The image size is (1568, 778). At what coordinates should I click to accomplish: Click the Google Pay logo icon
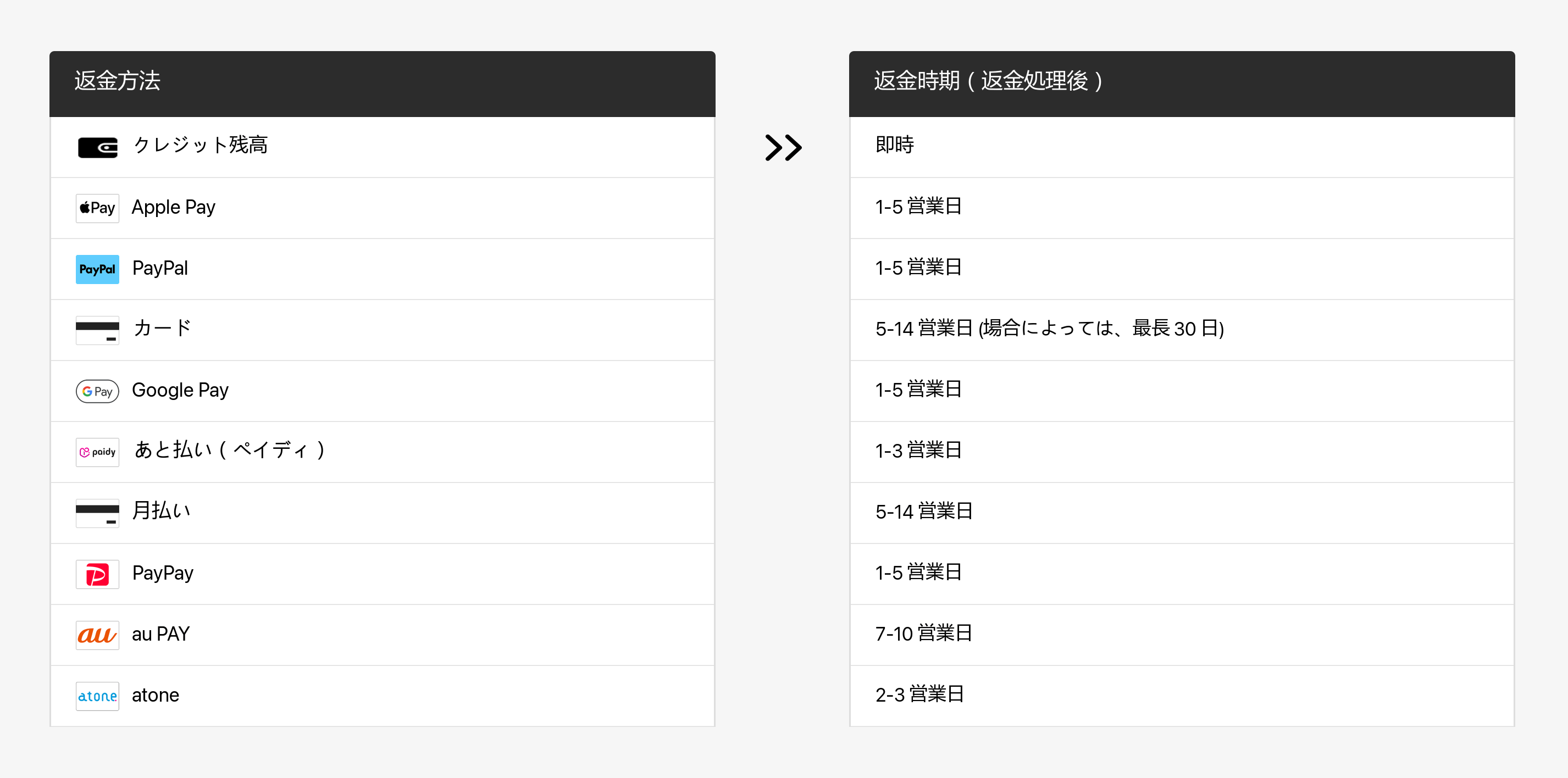pyautogui.click(x=97, y=391)
